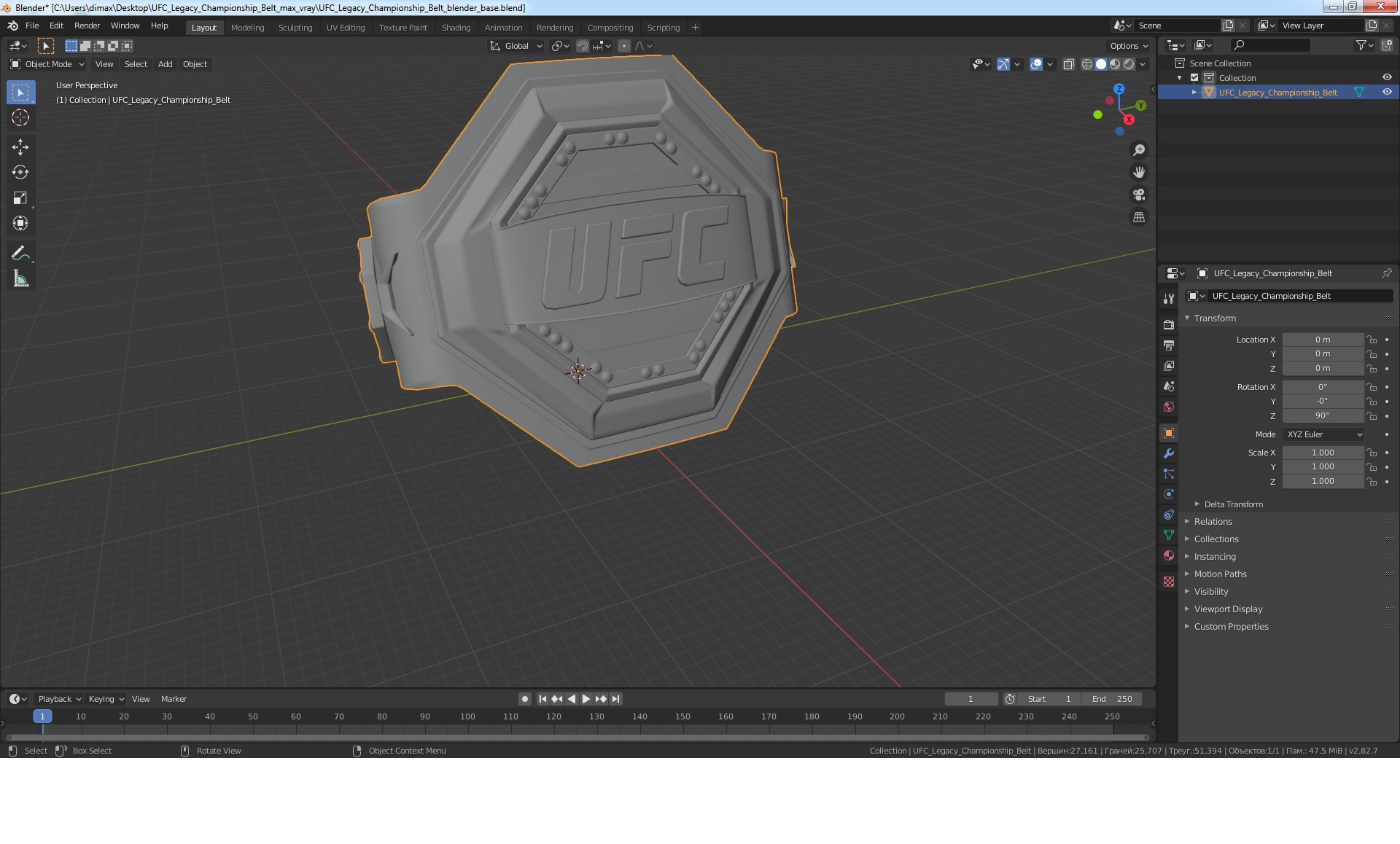The image size is (1400, 844).
Task: Open Object Constraints properties tab
Action: pos(1169,515)
